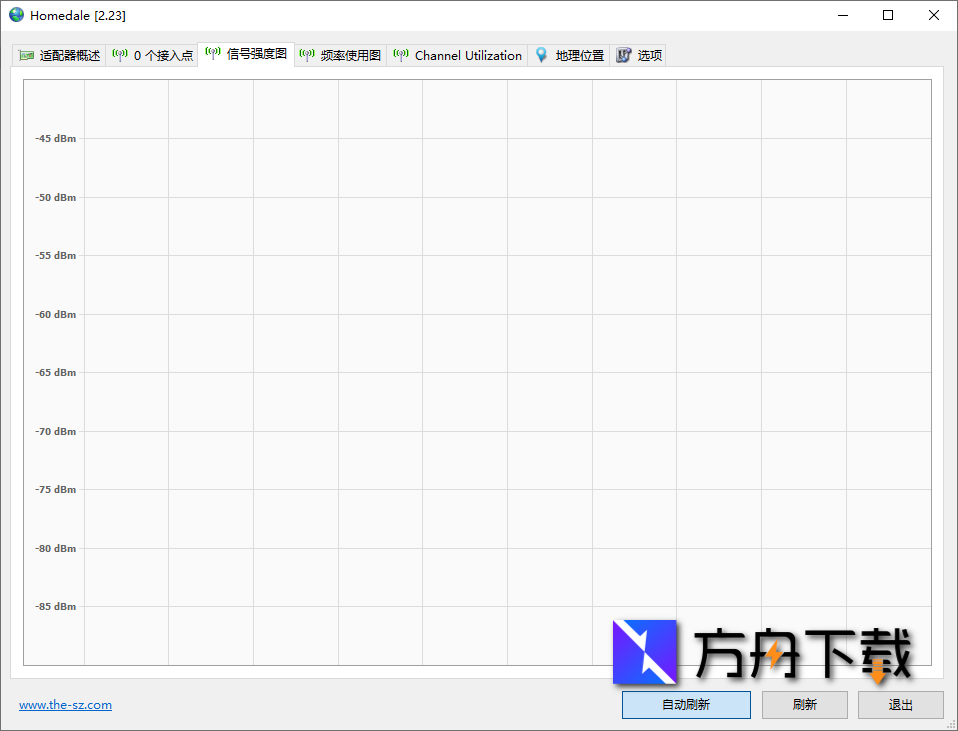Screen dimensions: 958x731
Task: Click the options gear icon on 选项 tab
Action: 623,55
